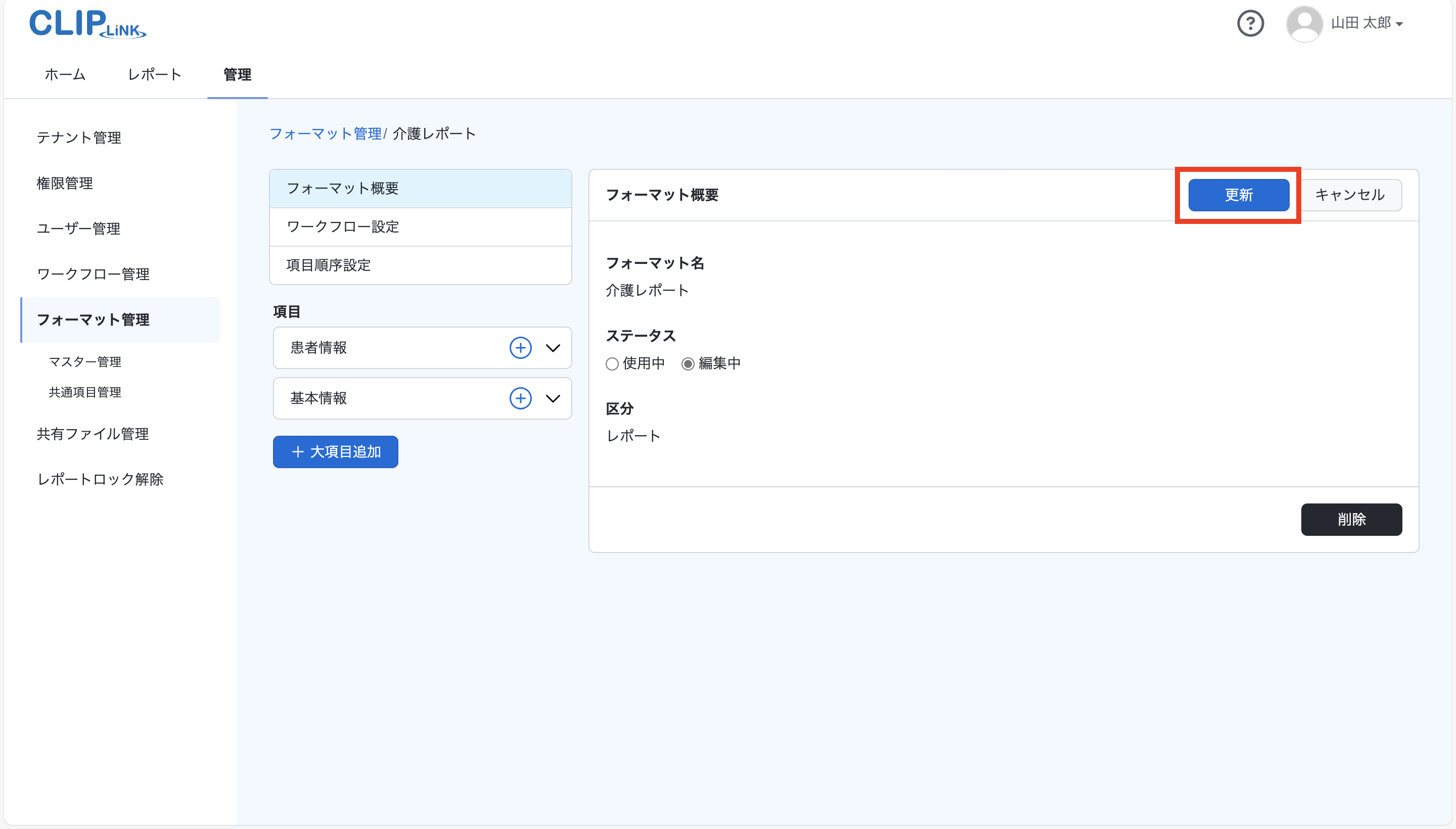Expand the 基本情報 item chevron

pos(553,398)
